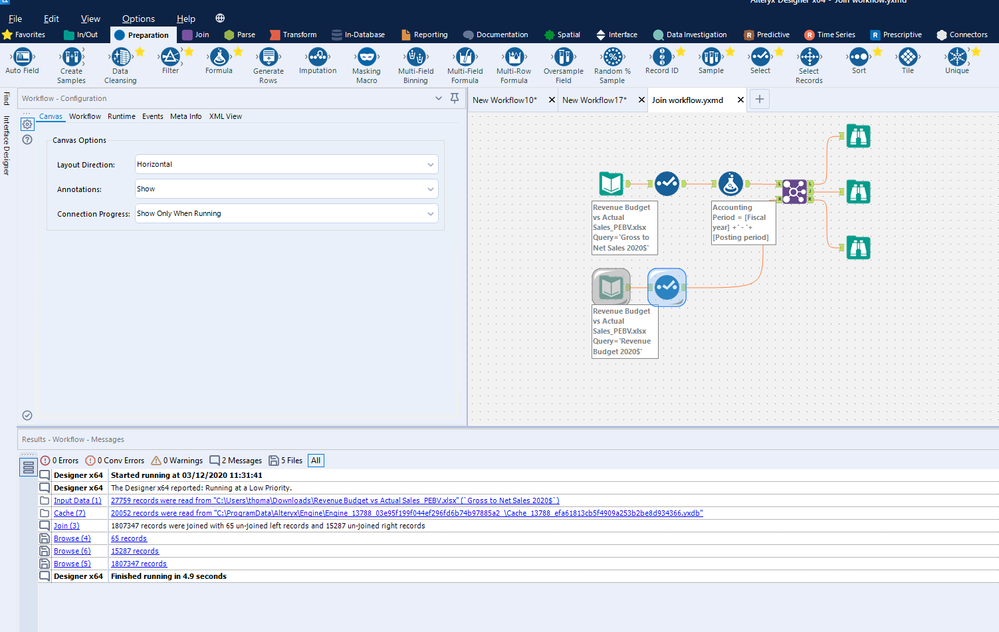Open Annotations dropdown
Viewport: 999px width, 632px height.
286,189
